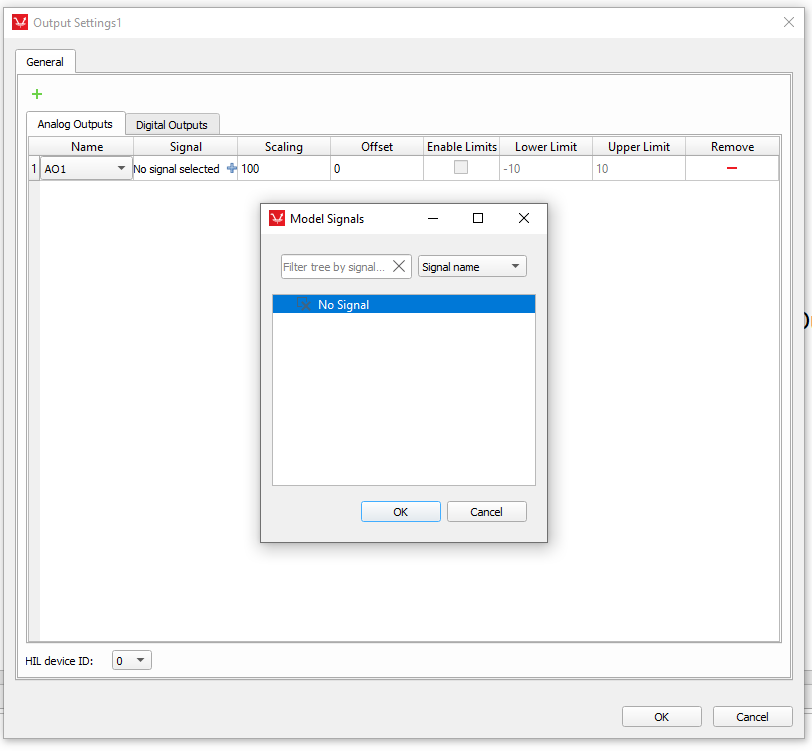Click the red minus remove row icon
Viewport: 812px width, 751px height.
[732, 169]
